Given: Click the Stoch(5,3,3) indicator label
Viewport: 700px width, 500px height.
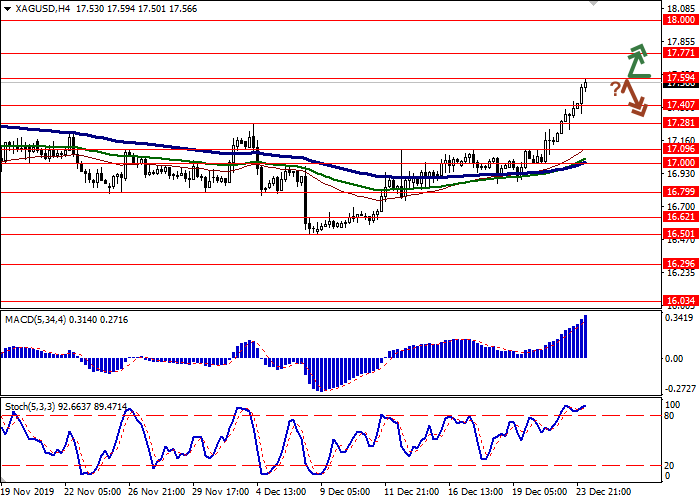Looking at the screenshot, I should tap(33, 408).
